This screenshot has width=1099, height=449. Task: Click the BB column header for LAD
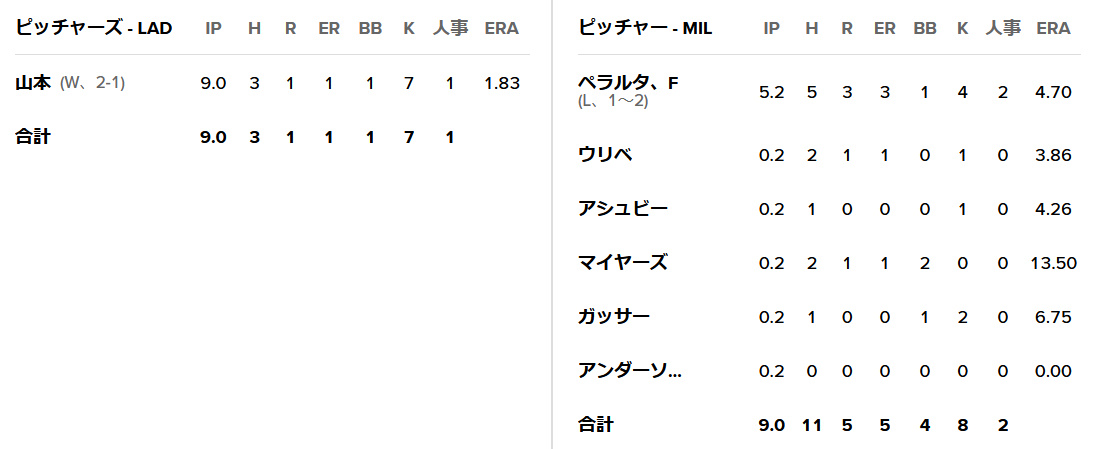pyautogui.click(x=370, y=28)
